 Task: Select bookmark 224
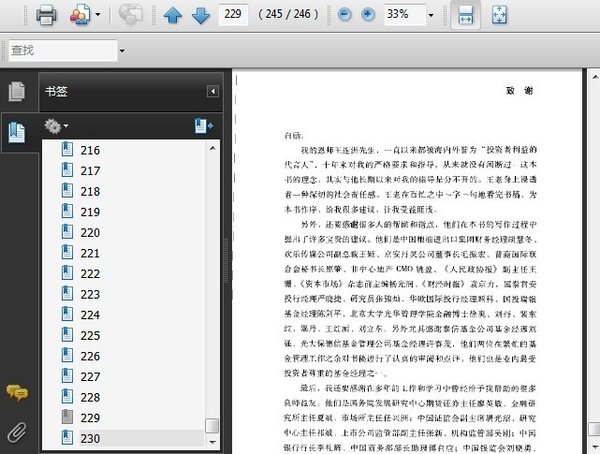(x=90, y=315)
